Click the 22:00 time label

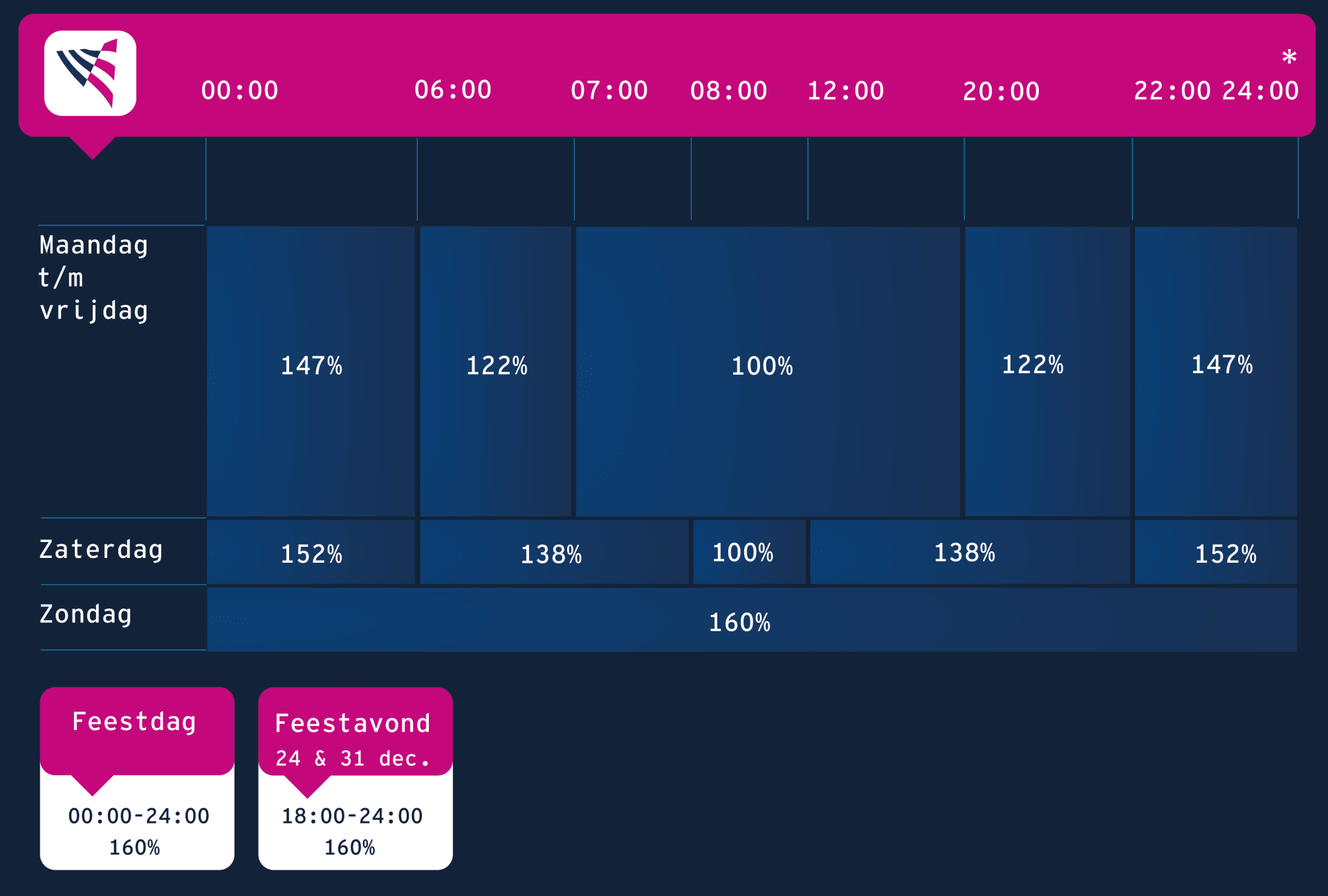pyautogui.click(x=1172, y=91)
